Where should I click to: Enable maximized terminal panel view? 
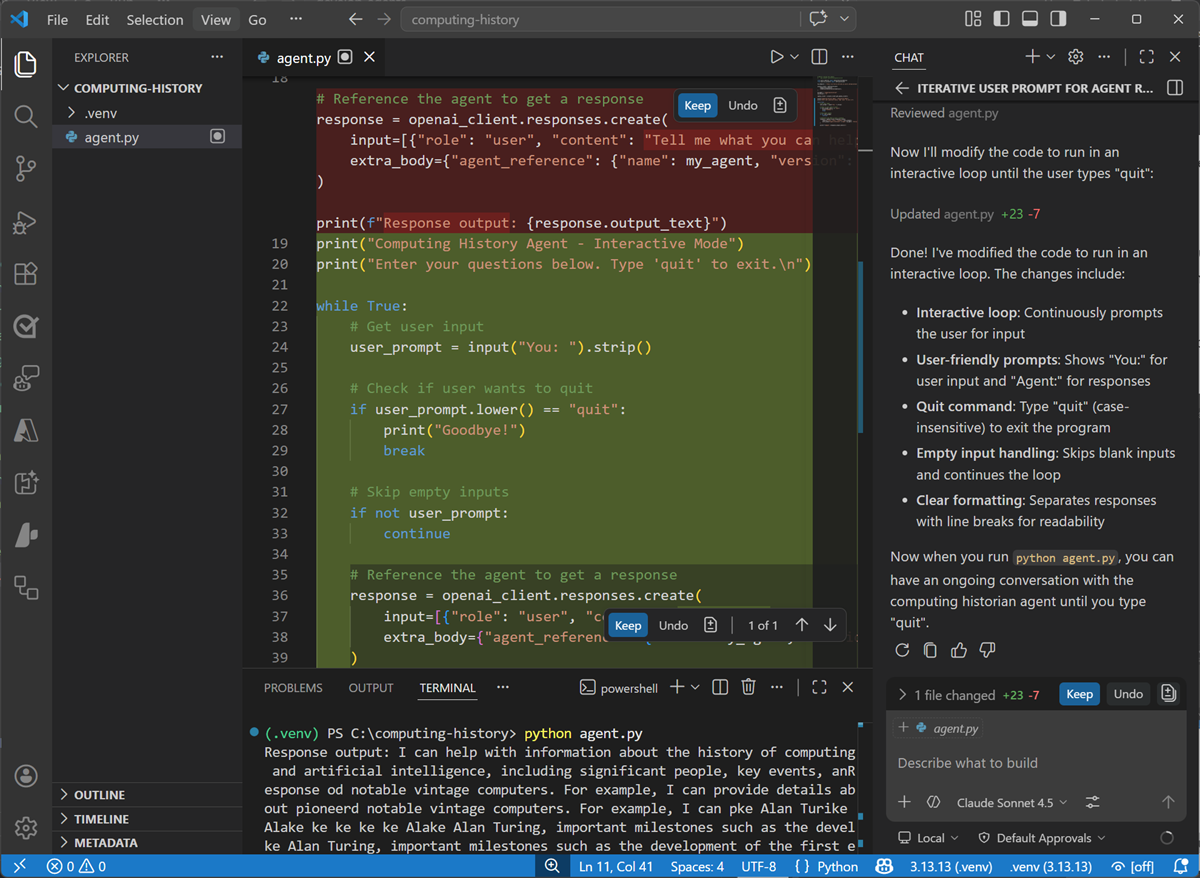(820, 687)
